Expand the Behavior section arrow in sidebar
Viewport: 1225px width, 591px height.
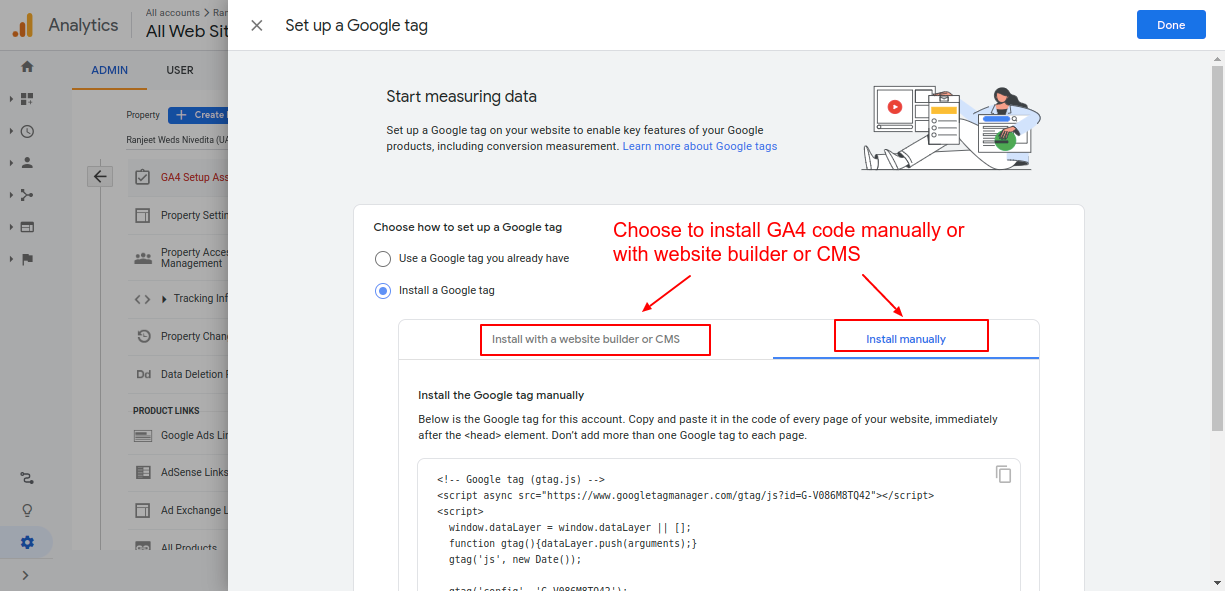[11, 227]
